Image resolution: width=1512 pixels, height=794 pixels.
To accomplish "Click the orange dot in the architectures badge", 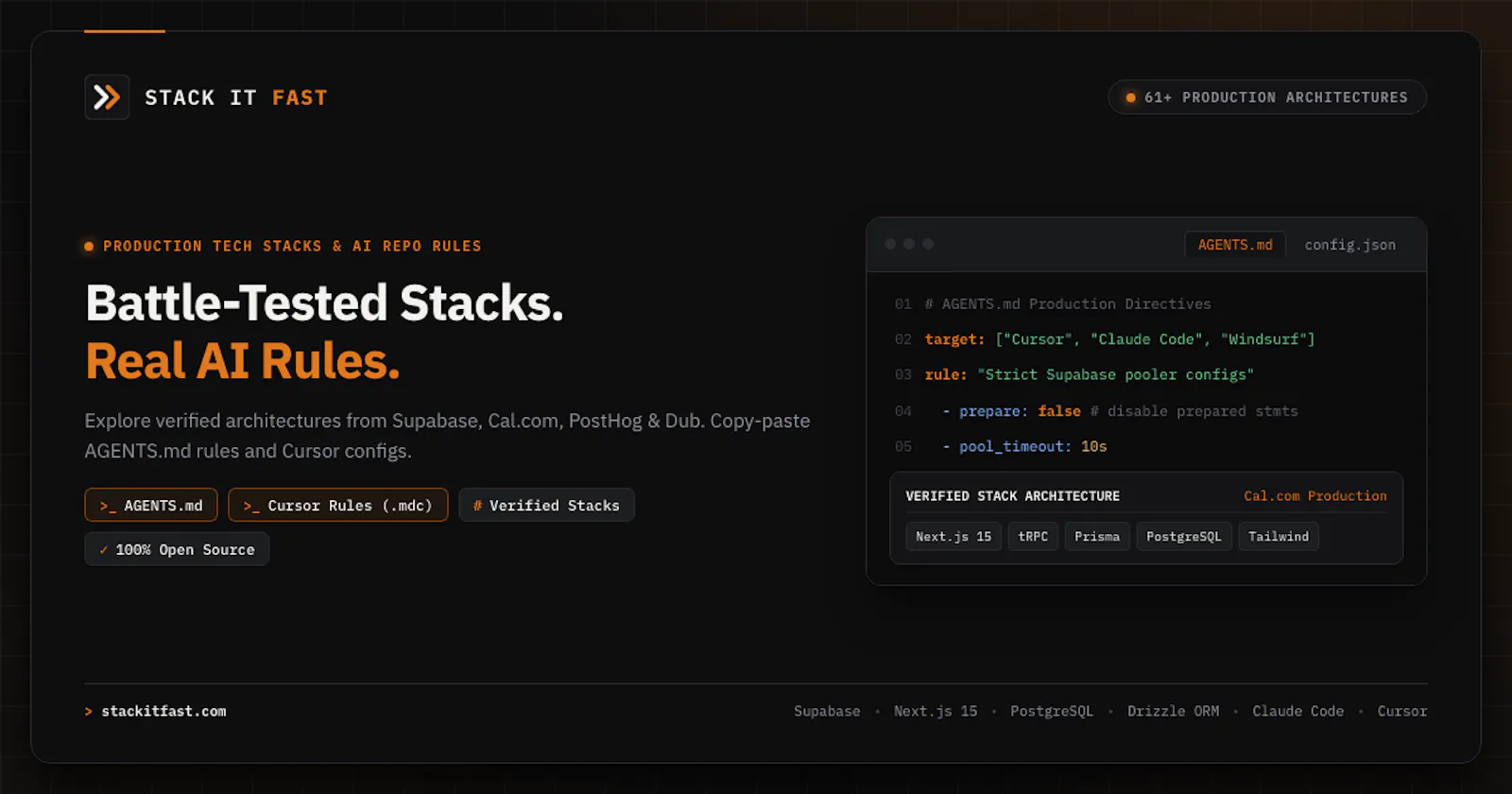I will [x=1130, y=97].
